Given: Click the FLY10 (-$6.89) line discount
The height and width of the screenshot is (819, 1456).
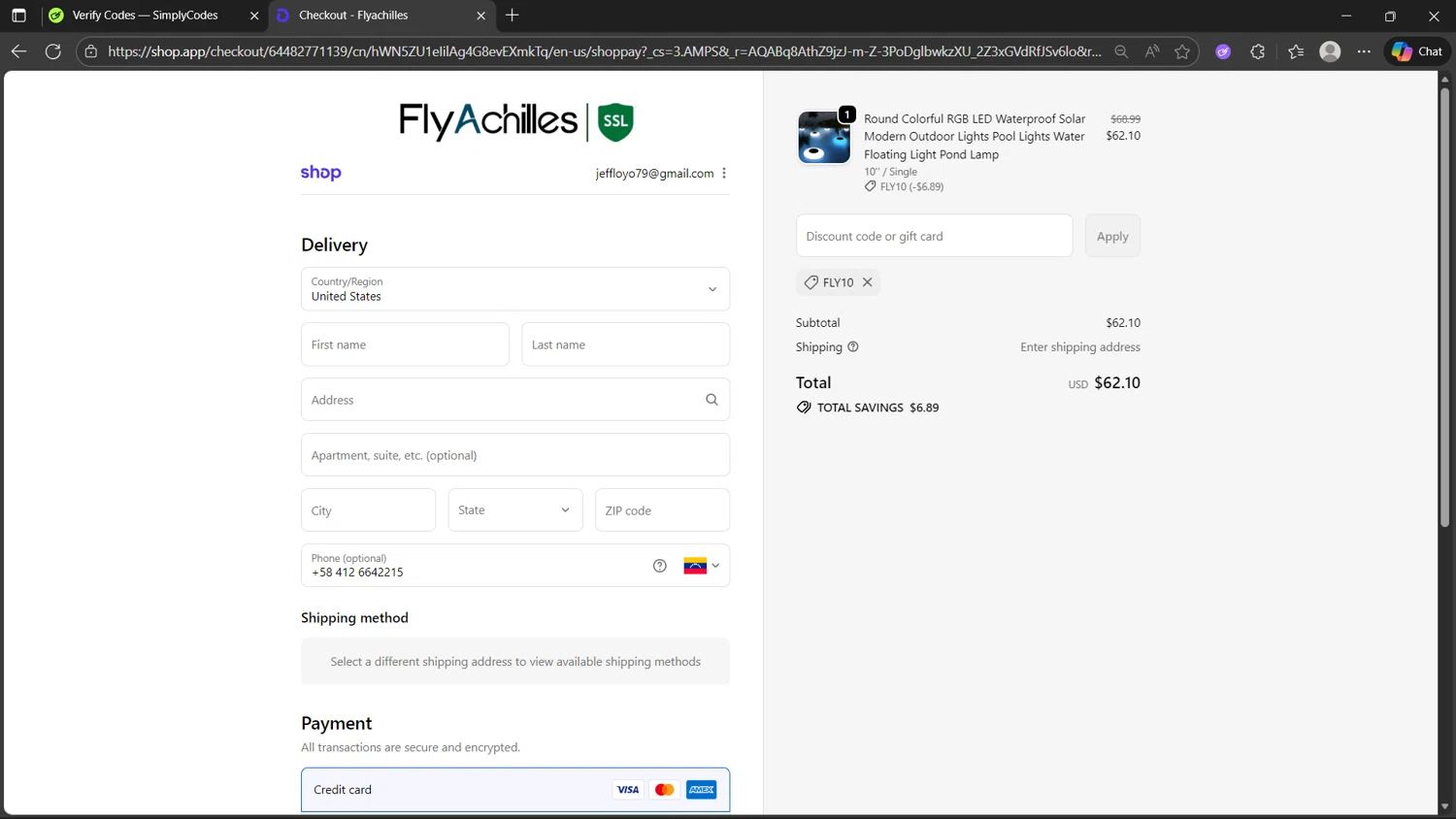Looking at the screenshot, I should click(x=911, y=186).
